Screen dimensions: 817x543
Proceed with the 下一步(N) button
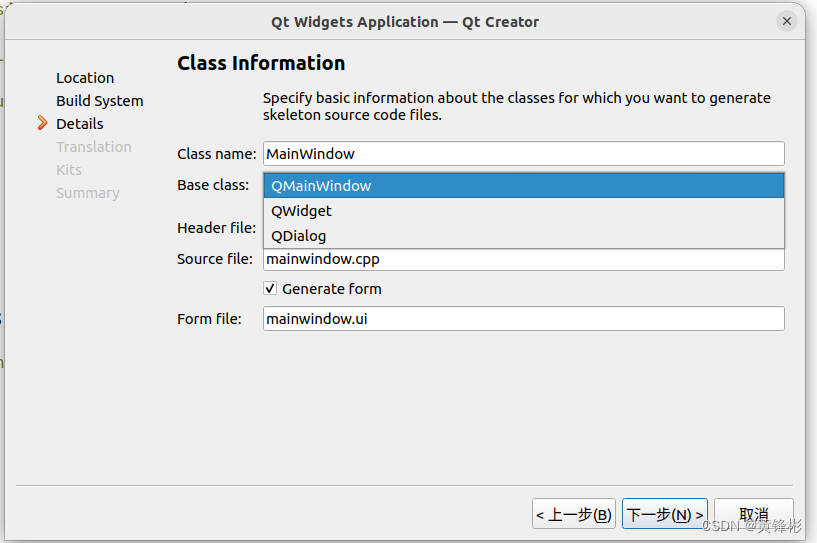coord(665,514)
